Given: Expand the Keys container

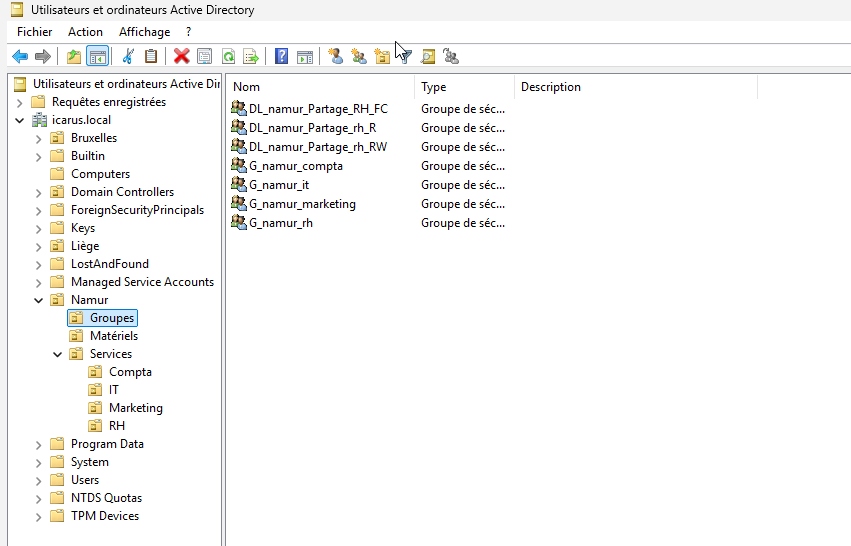Looking at the screenshot, I should click(39, 229).
